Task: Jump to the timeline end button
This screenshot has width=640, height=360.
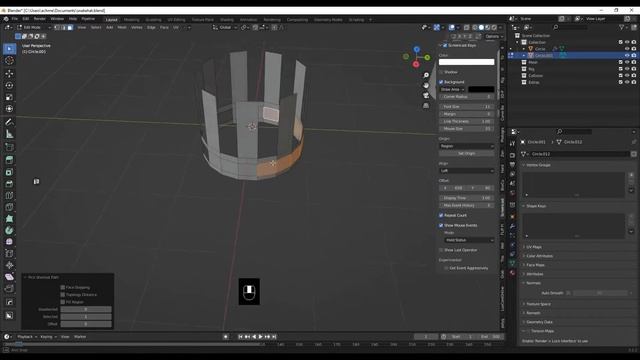Action: (274, 337)
